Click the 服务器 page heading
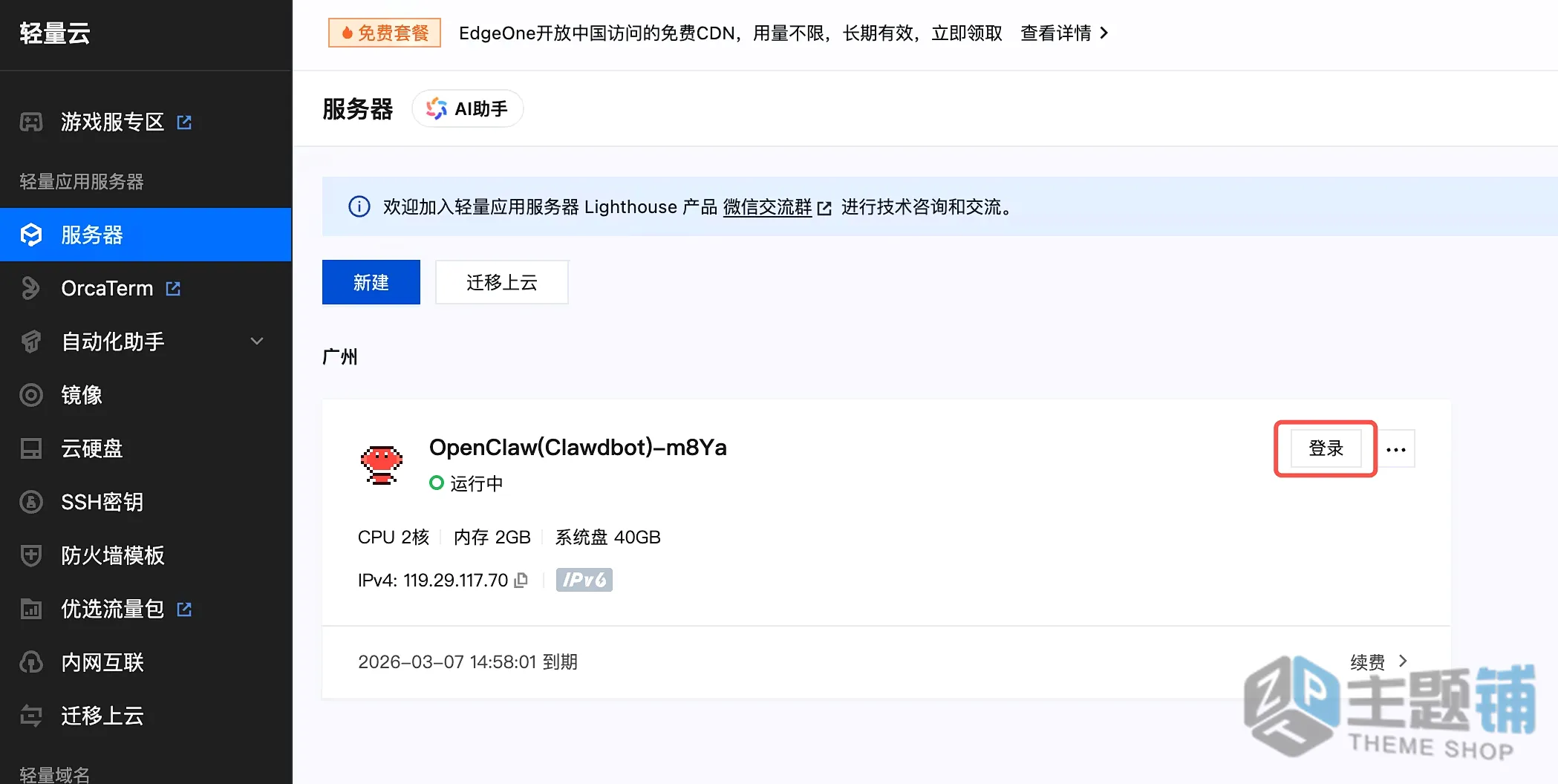1558x784 pixels. pos(358,109)
